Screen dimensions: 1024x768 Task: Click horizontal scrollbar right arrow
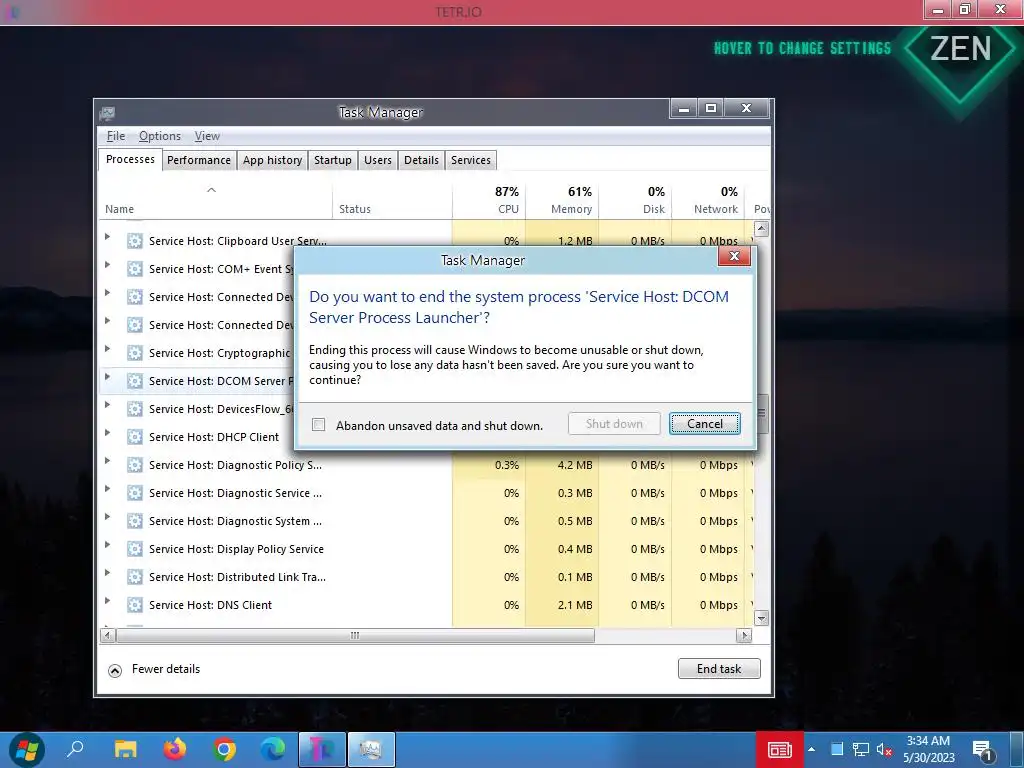point(743,635)
